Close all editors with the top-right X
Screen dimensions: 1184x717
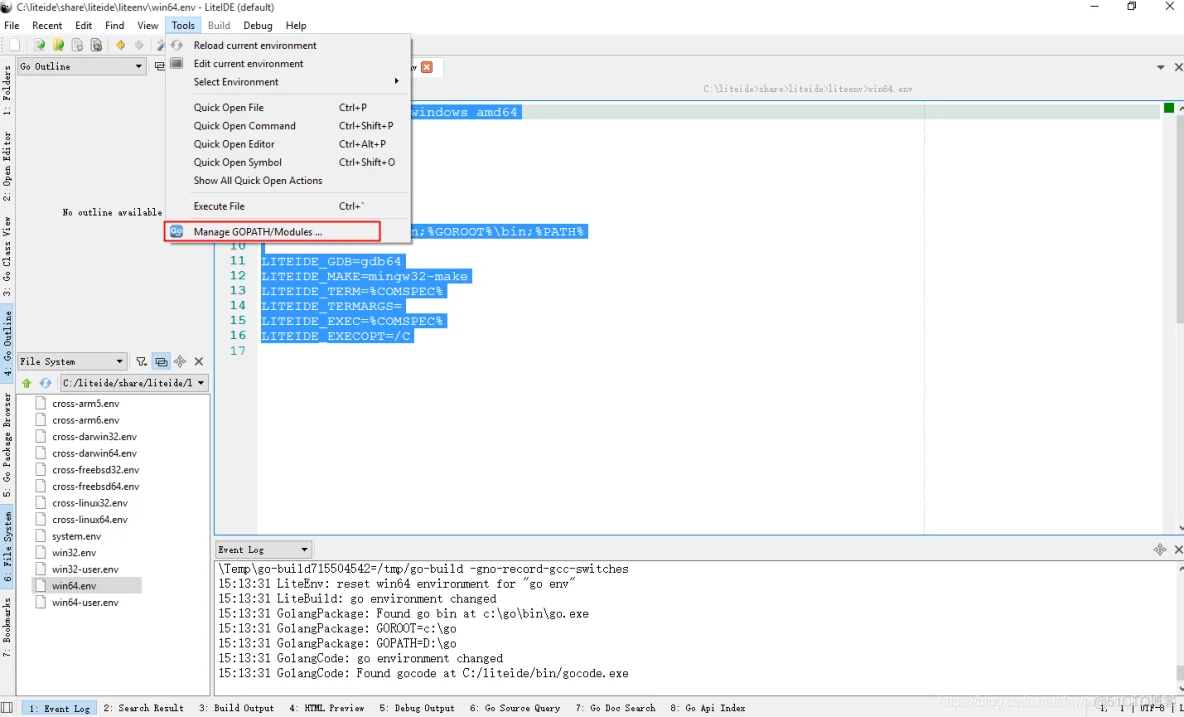[1178, 67]
